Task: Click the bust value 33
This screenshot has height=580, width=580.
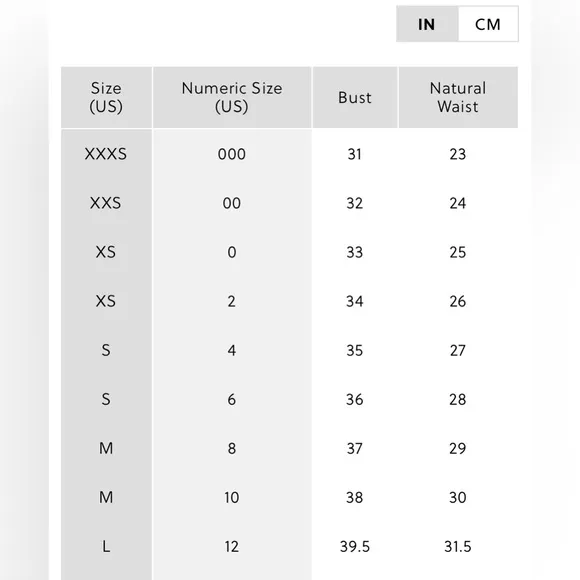Action: click(355, 252)
